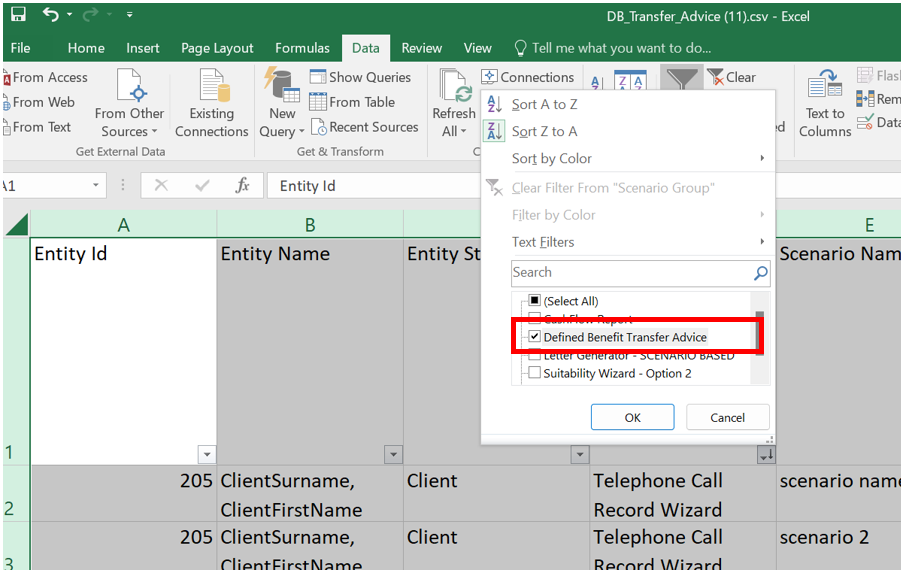Open the Name Box dropdown arrow

[x=95, y=186]
